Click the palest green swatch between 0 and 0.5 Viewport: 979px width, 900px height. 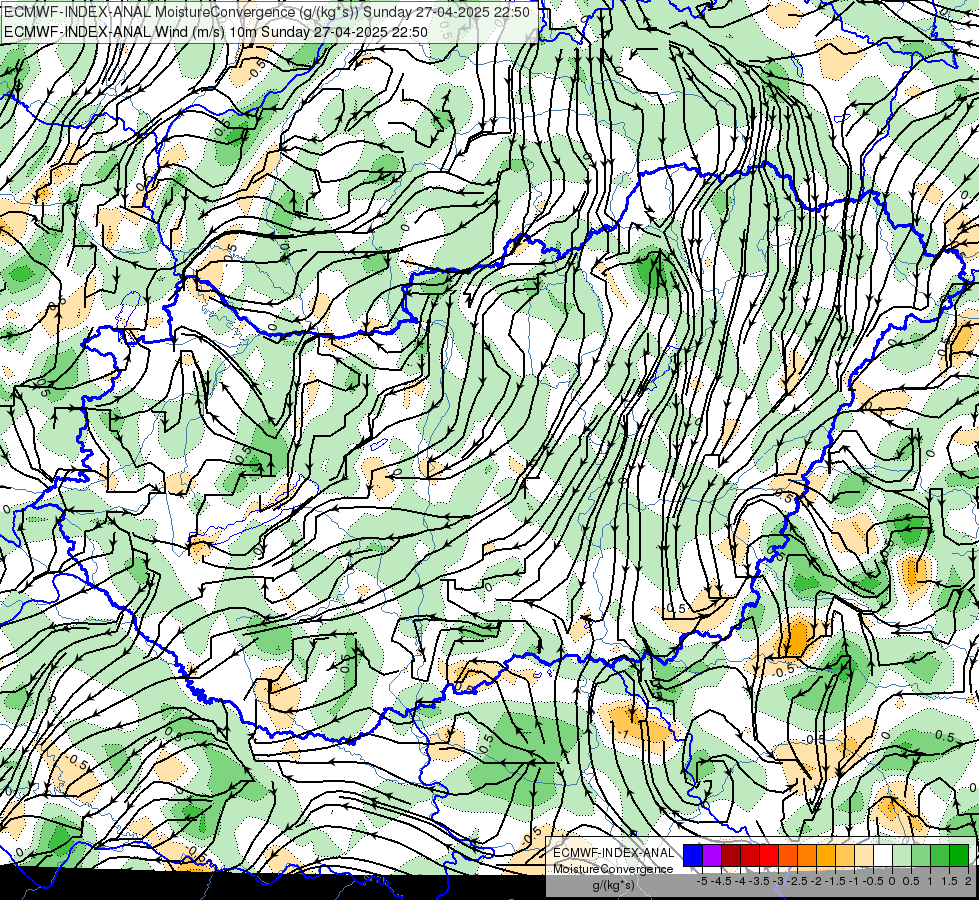[x=902, y=855]
